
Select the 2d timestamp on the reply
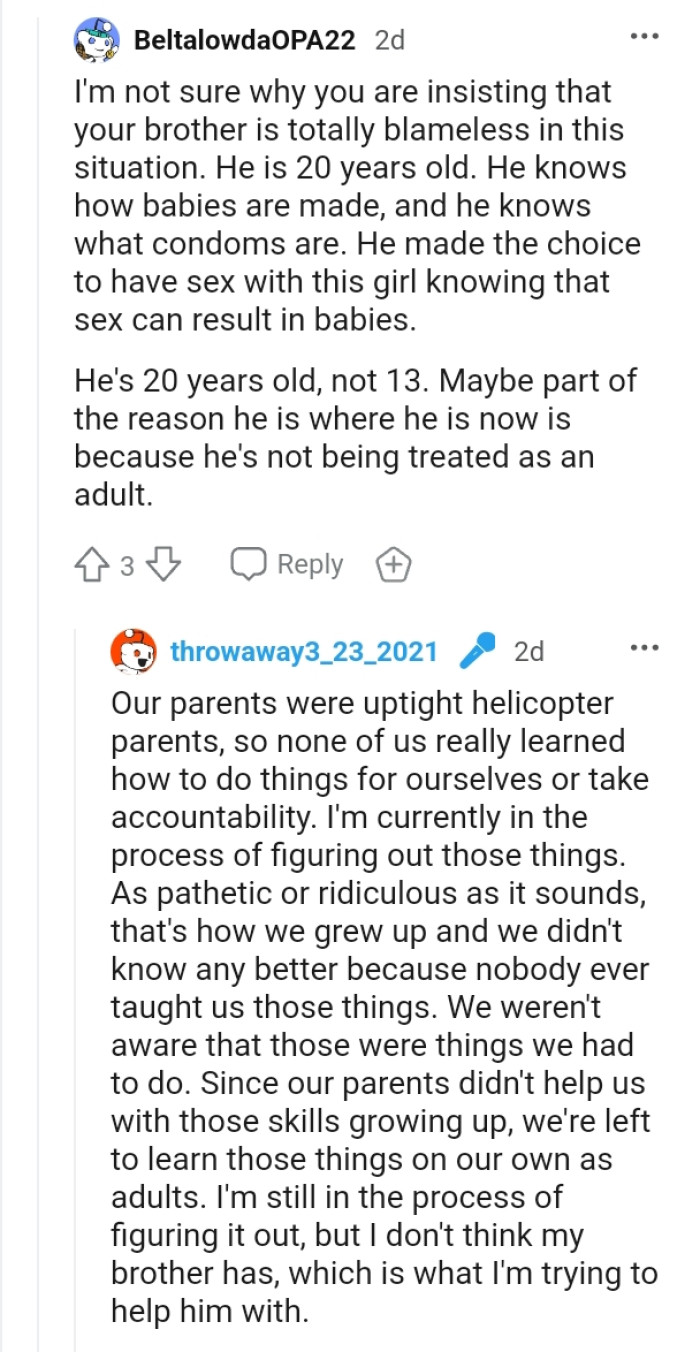pyautogui.click(x=530, y=650)
